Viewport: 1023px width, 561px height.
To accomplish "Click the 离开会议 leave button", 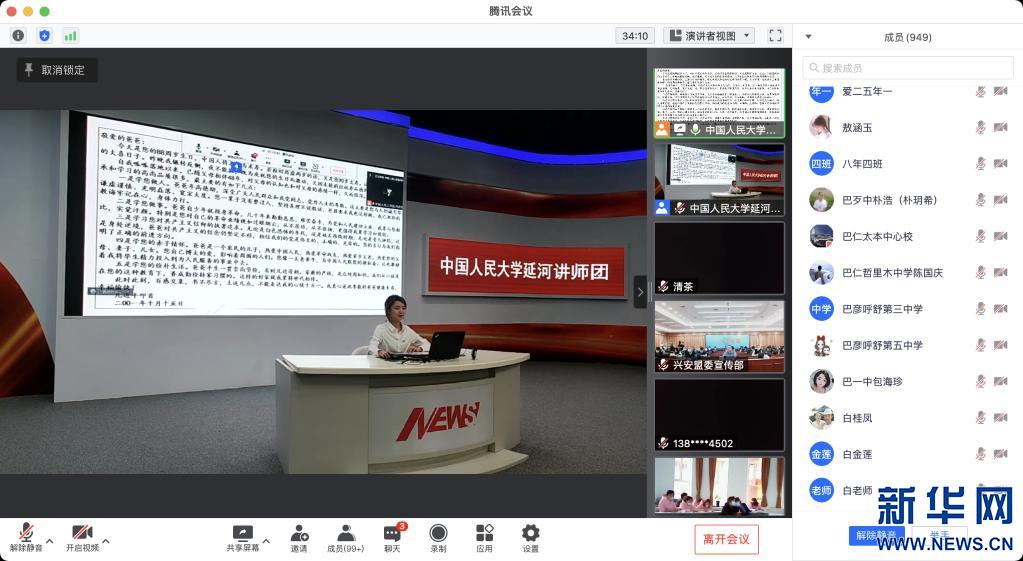I will click(x=726, y=539).
